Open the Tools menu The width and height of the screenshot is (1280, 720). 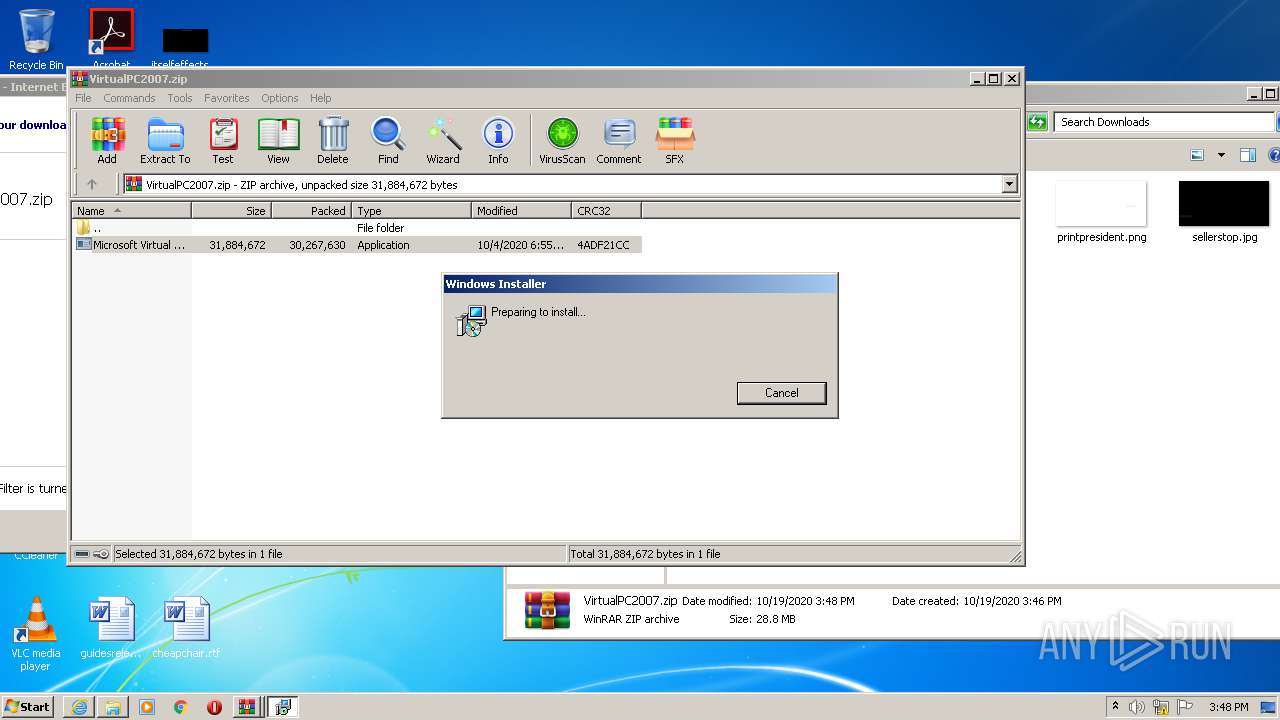click(x=180, y=98)
